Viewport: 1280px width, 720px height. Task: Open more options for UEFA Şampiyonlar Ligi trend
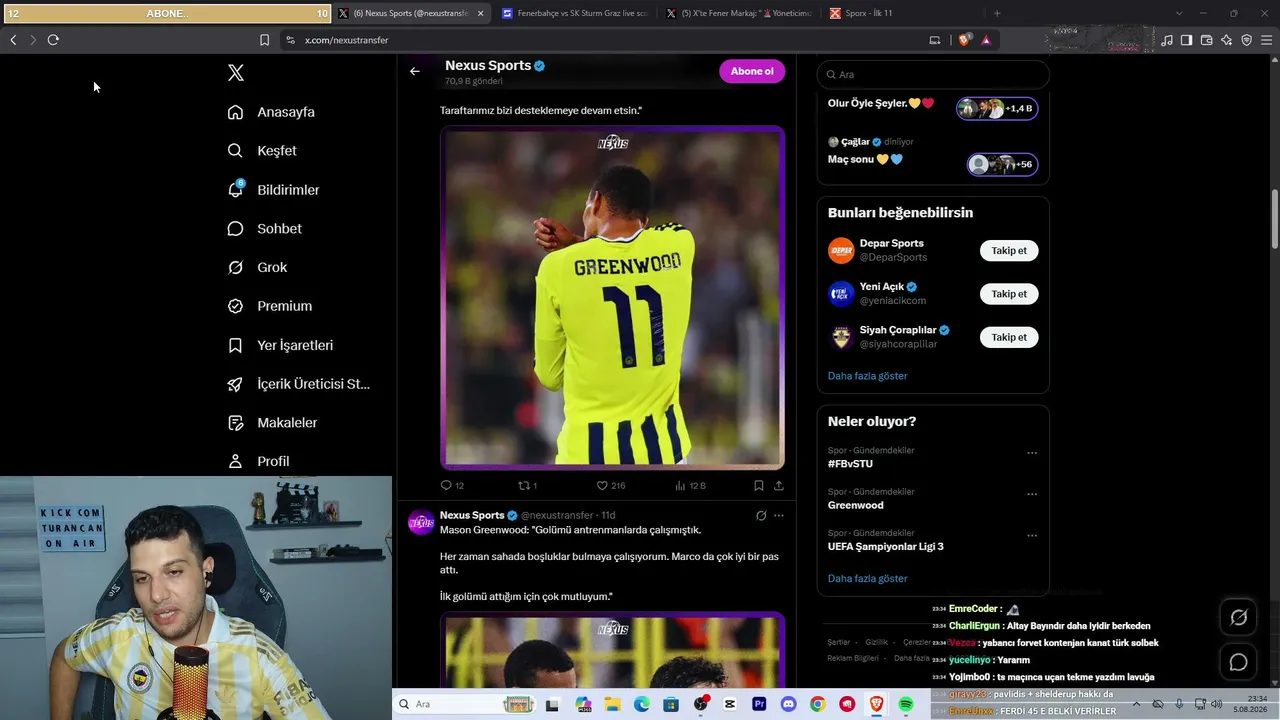[1032, 536]
